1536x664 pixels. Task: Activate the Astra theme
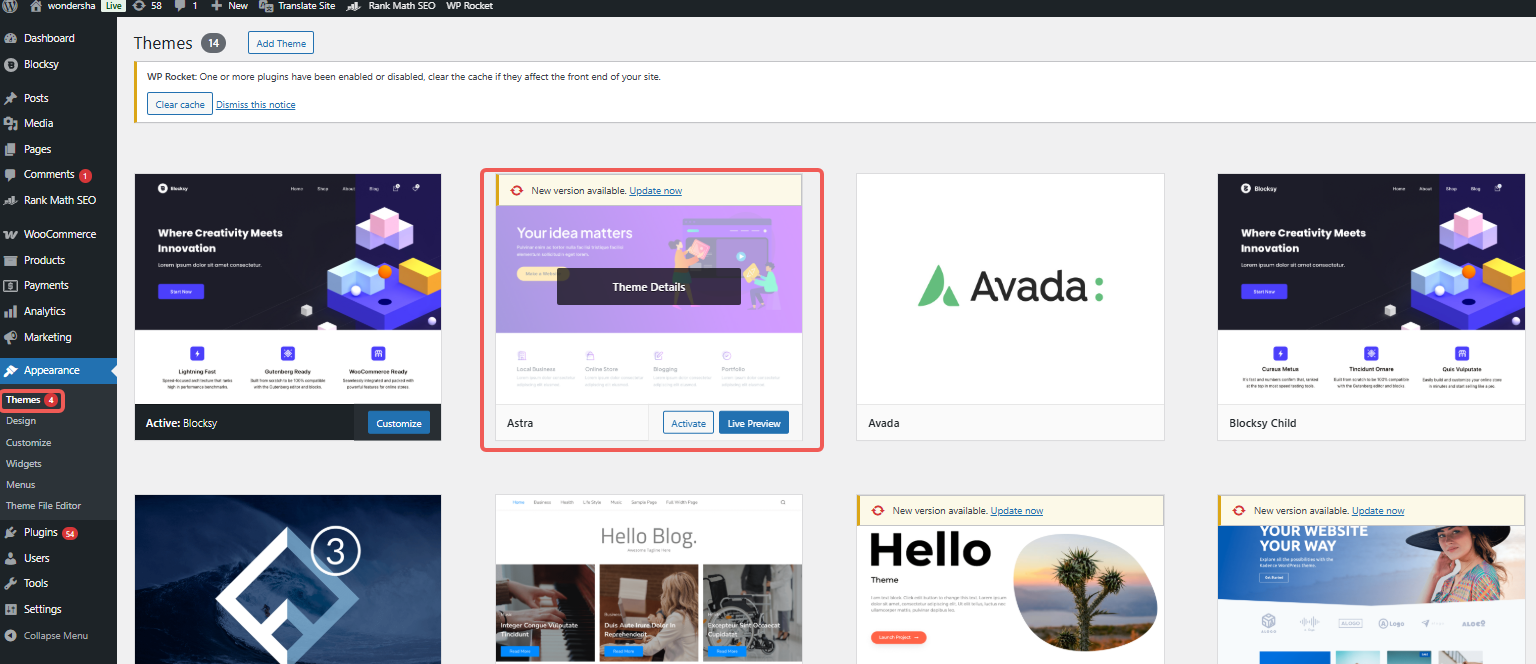pyautogui.click(x=688, y=423)
